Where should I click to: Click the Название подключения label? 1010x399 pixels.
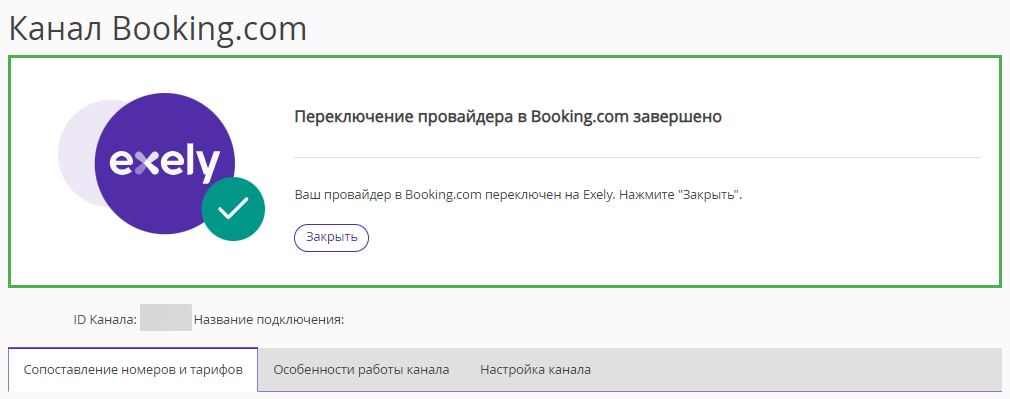(x=269, y=319)
